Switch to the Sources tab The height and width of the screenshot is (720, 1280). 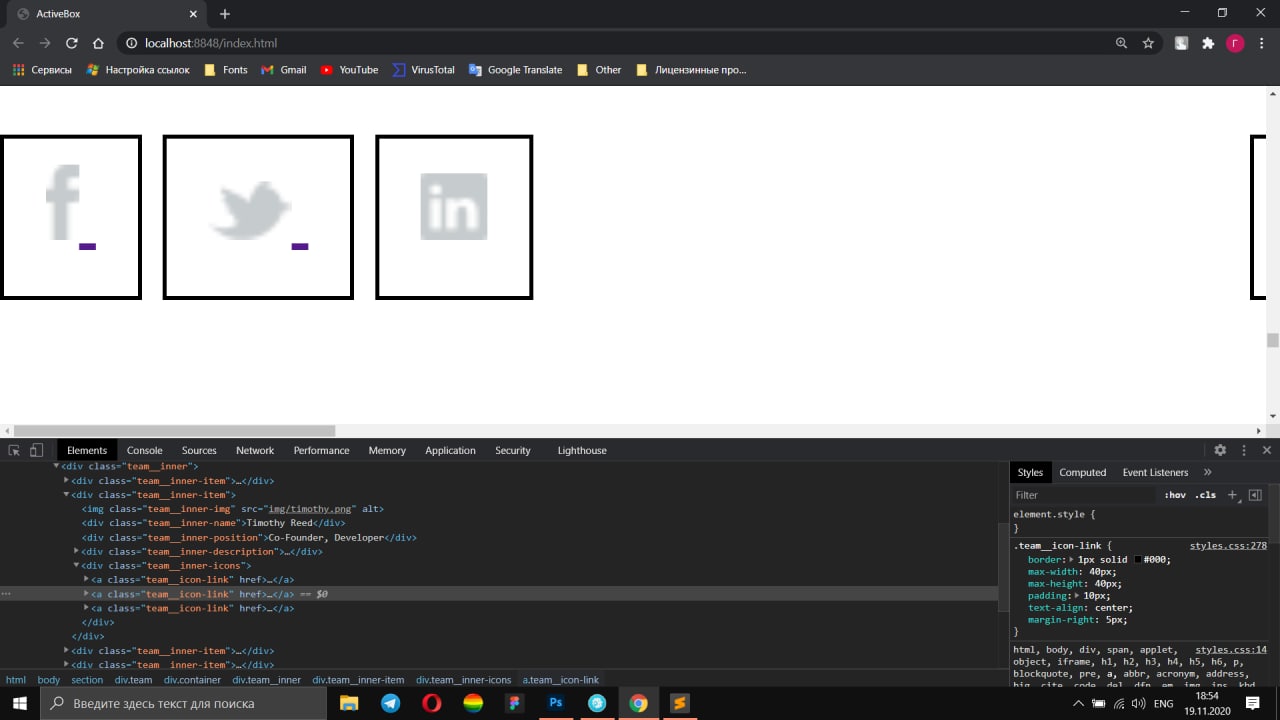point(199,450)
